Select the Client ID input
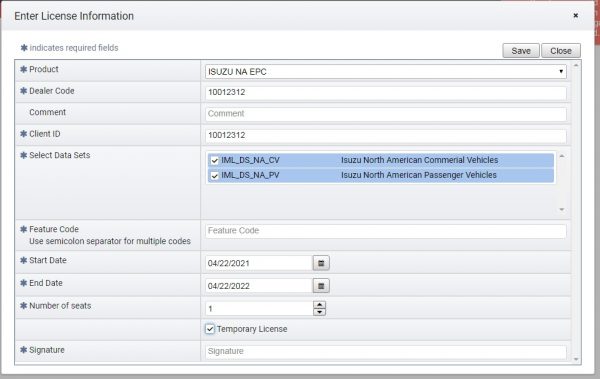The height and width of the screenshot is (379, 600). 386,135
